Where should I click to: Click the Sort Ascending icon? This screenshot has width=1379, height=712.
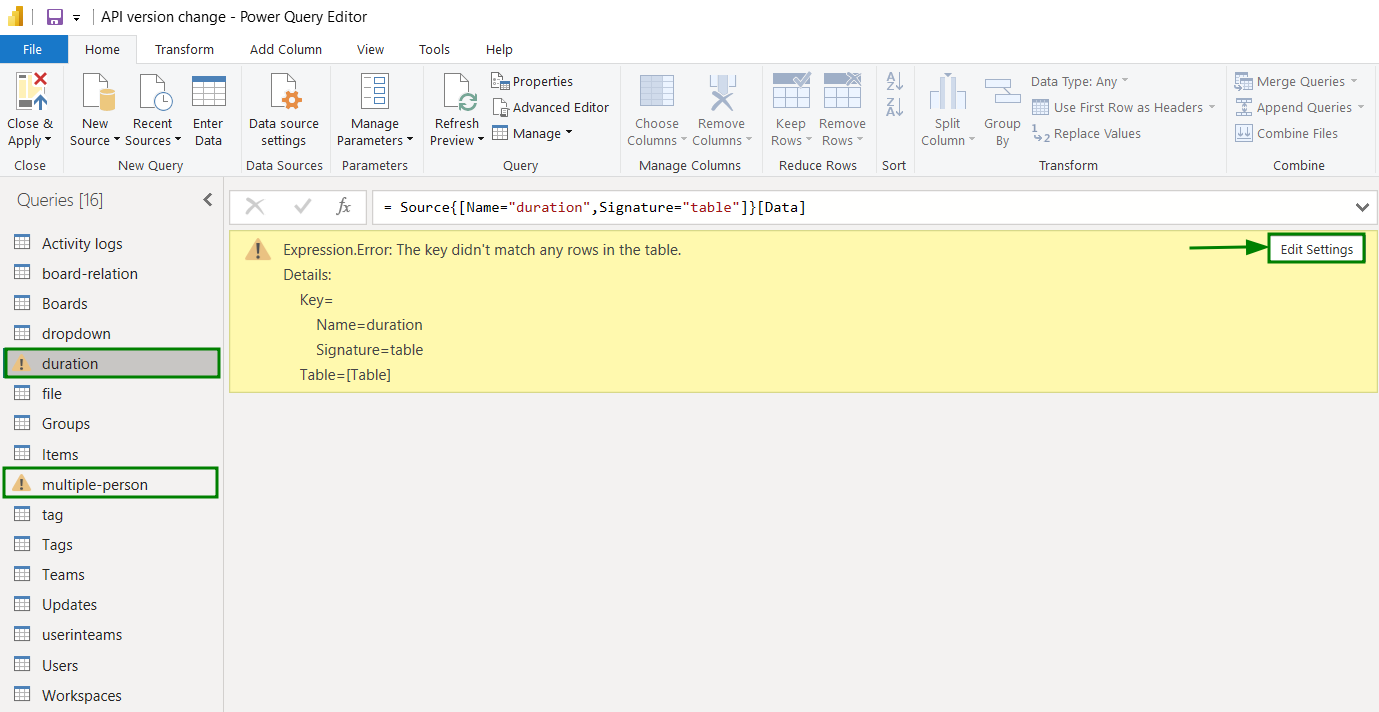895,81
